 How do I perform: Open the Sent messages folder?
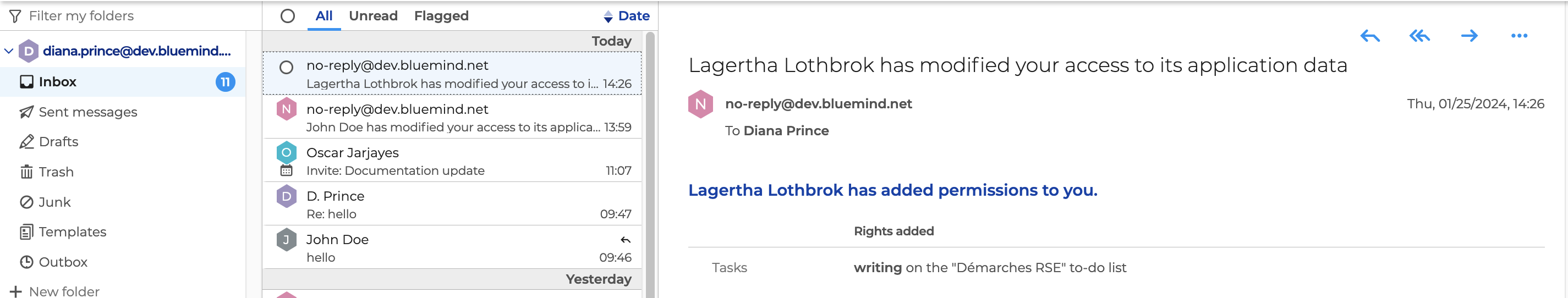87,112
